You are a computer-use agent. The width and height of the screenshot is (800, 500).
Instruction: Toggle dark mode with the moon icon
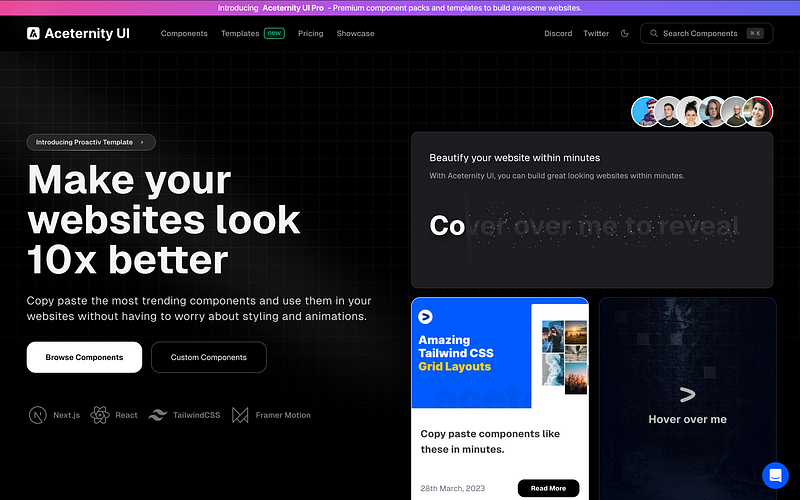pos(624,34)
